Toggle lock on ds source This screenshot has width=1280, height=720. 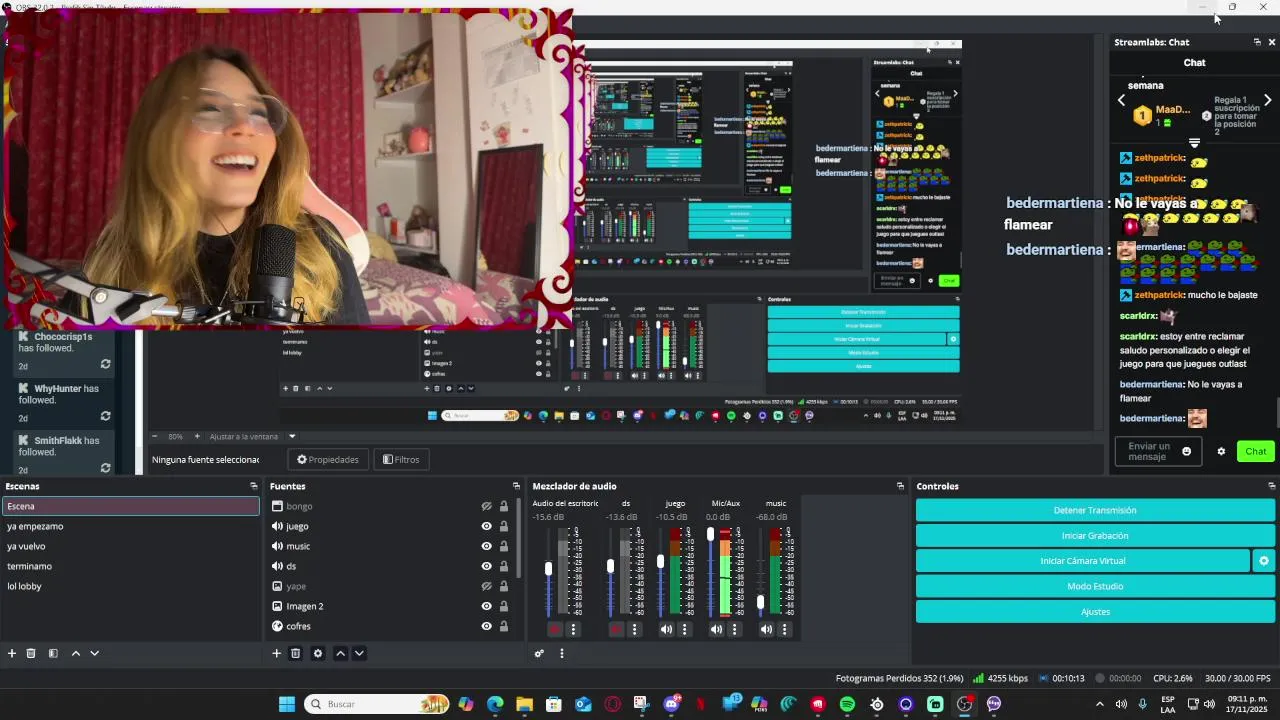(x=503, y=566)
